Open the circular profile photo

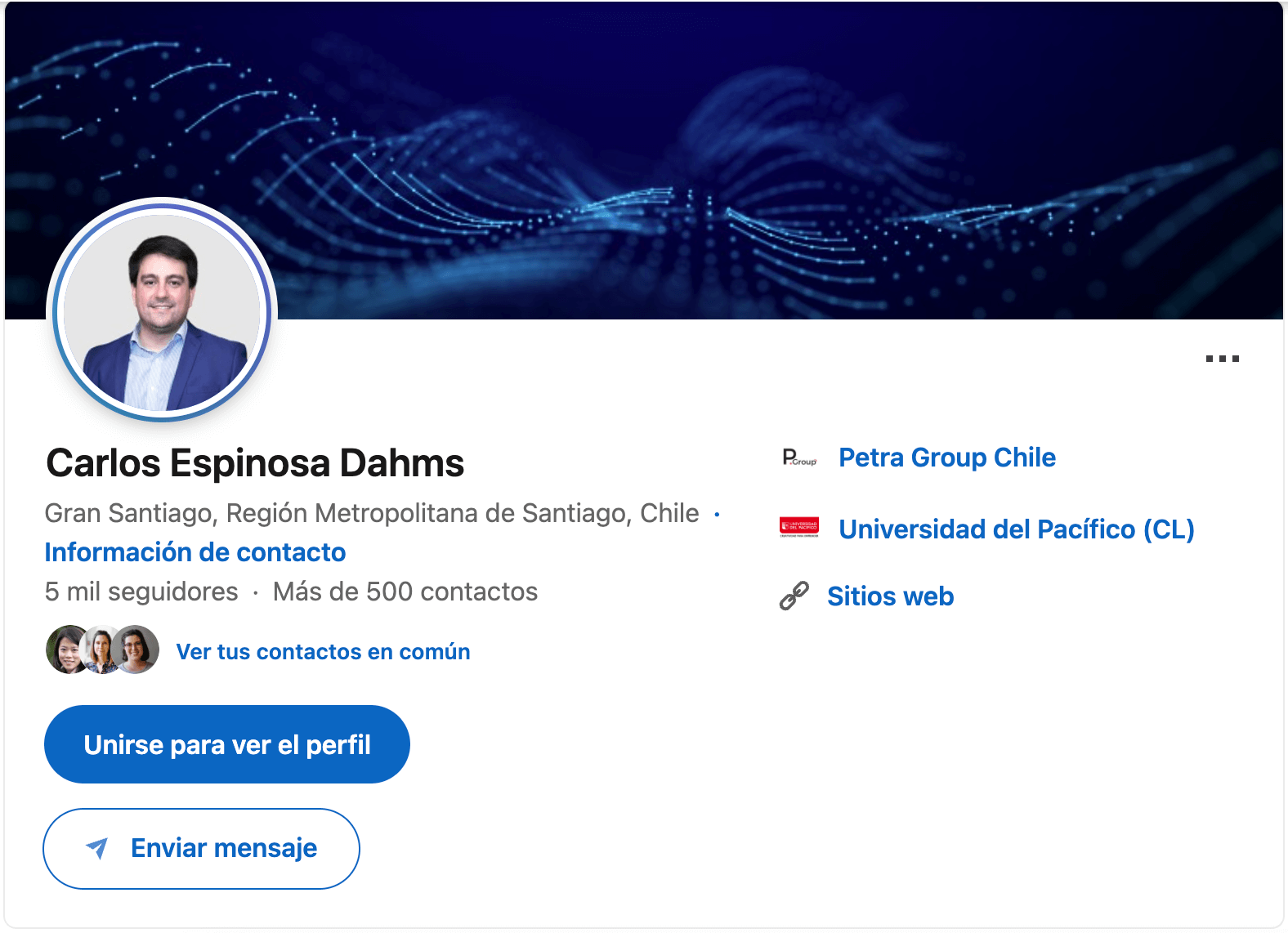click(x=162, y=311)
